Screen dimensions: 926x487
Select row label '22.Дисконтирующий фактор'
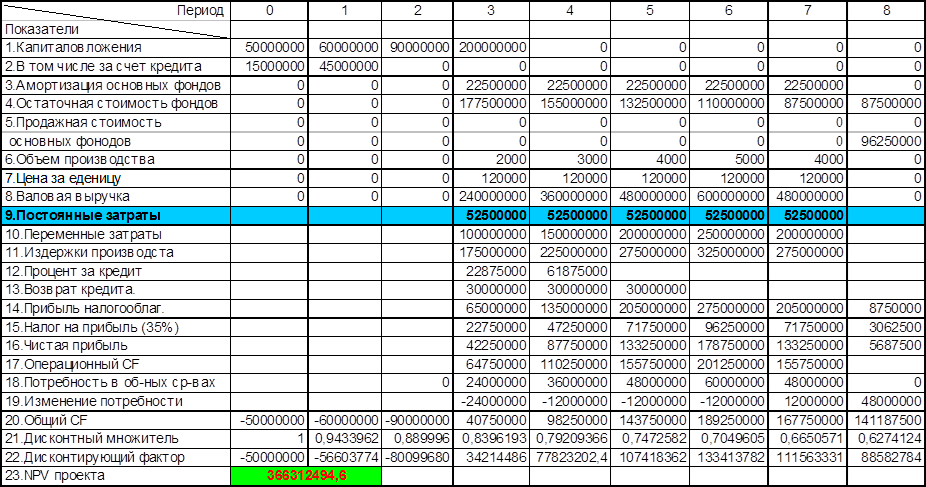(x=94, y=457)
